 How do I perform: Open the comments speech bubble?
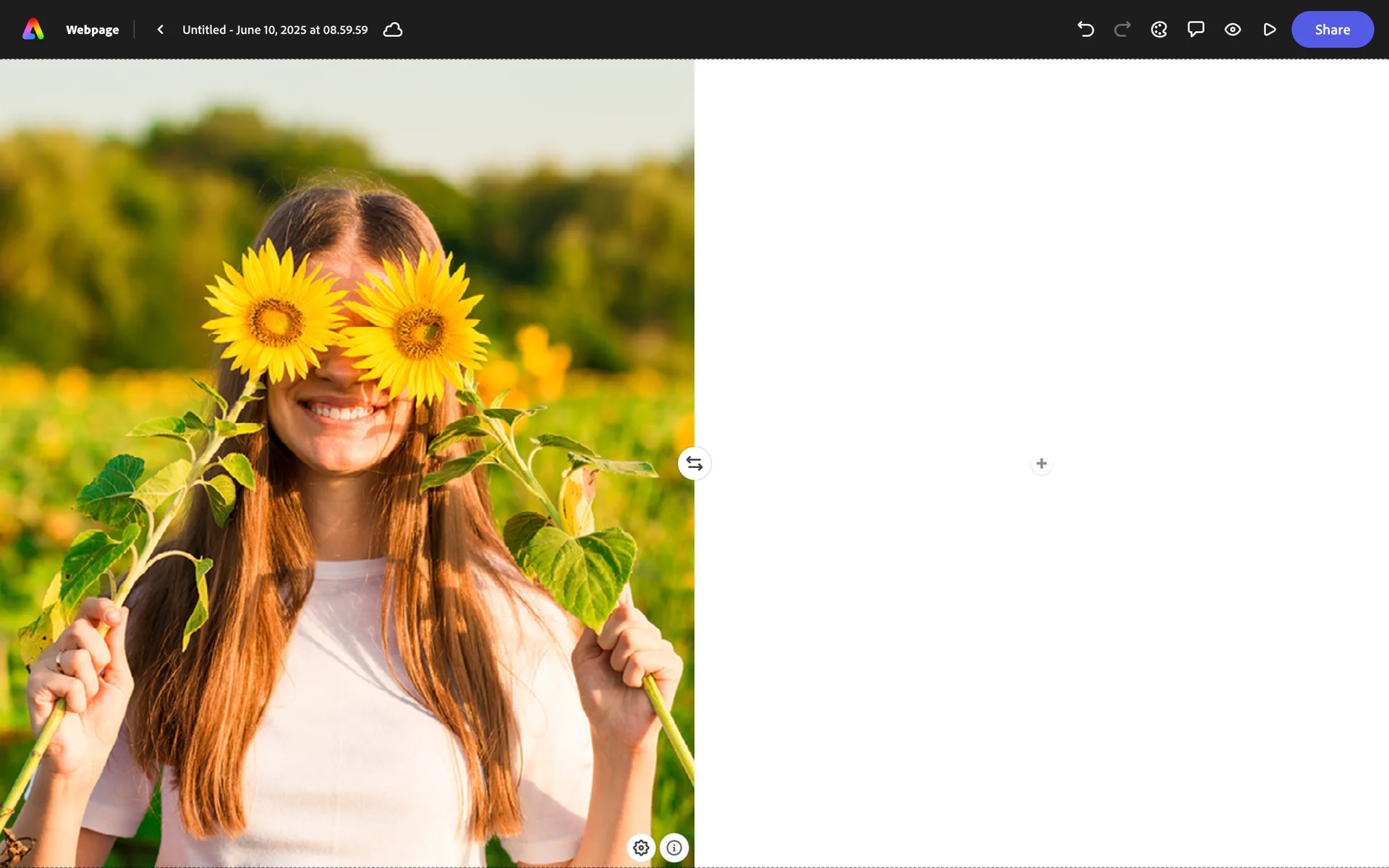tap(1196, 30)
